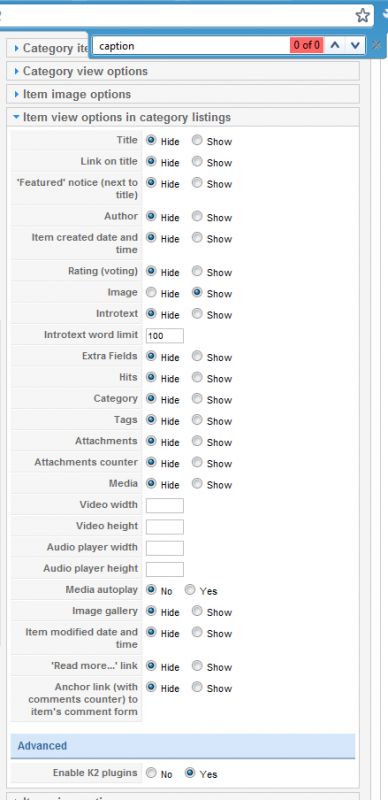The height and width of the screenshot is (800, 388).
Task: Expand Category view options section
Action: [183, 71]
